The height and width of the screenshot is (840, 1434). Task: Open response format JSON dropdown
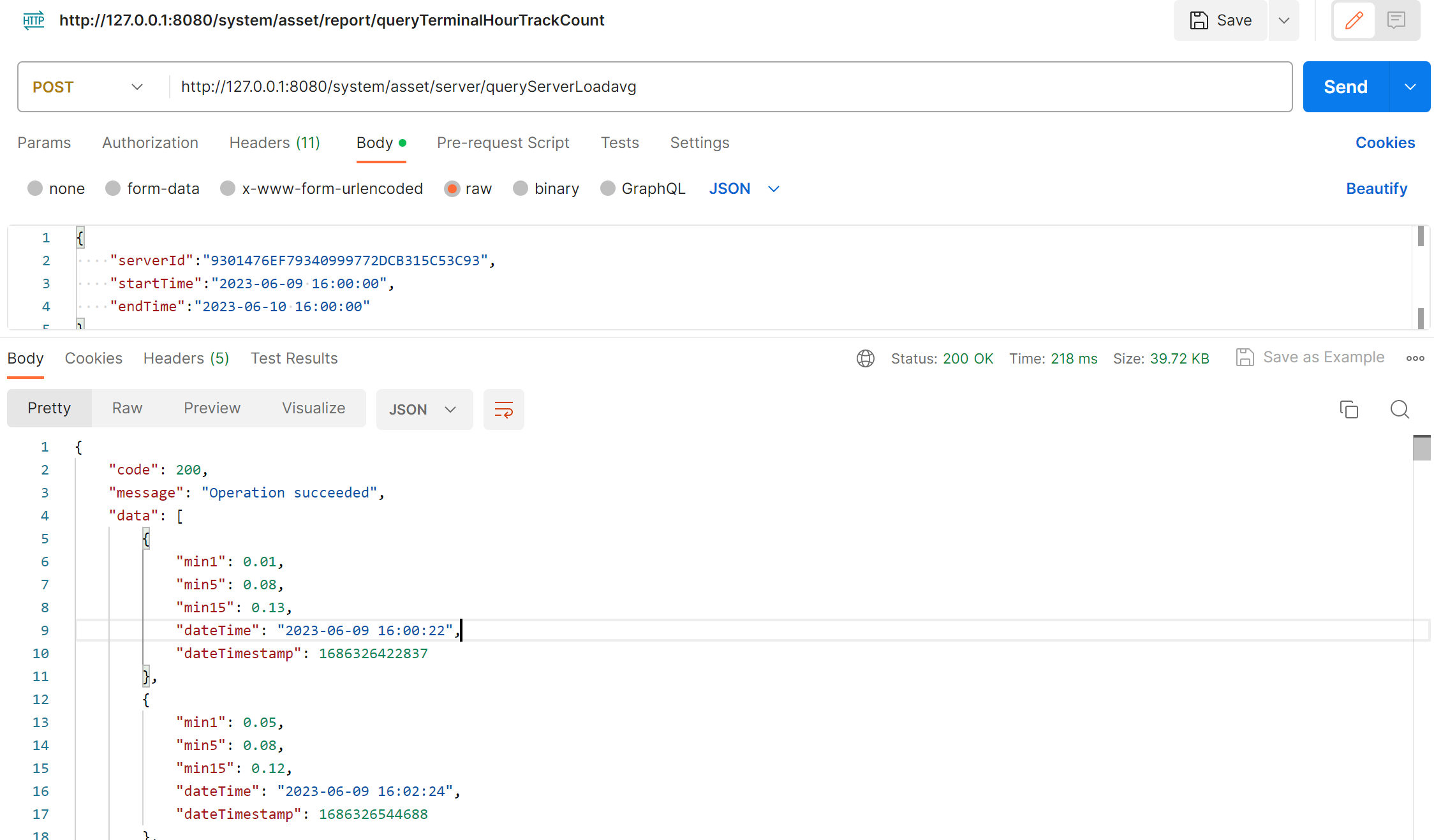(x=424, y=409)
